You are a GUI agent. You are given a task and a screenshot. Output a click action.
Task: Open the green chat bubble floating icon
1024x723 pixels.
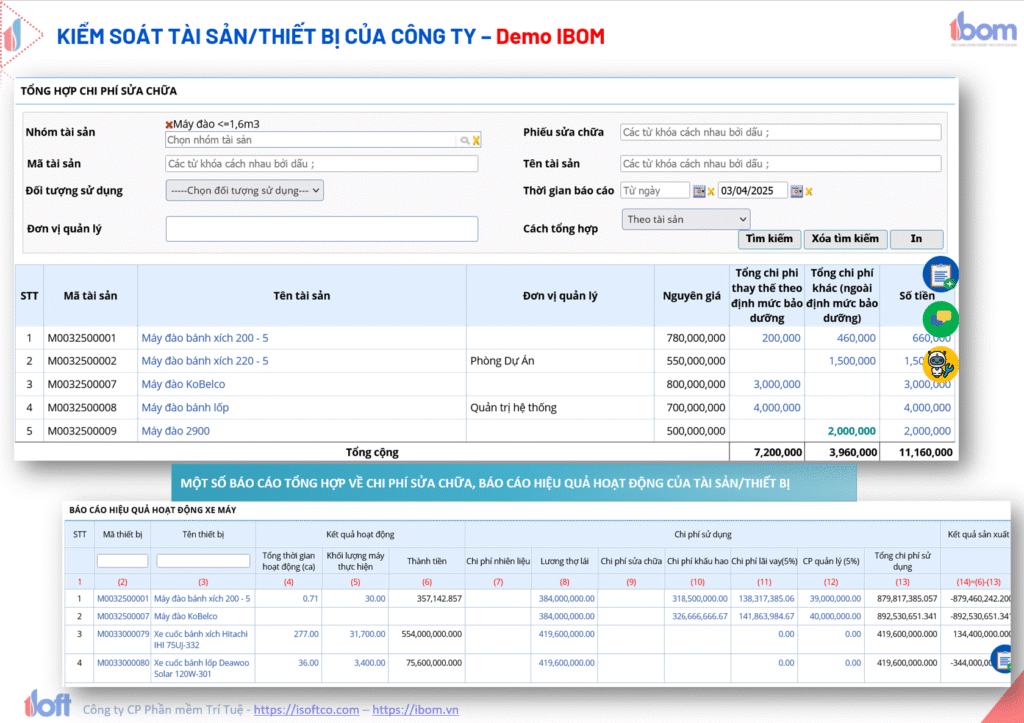point(940,319)
